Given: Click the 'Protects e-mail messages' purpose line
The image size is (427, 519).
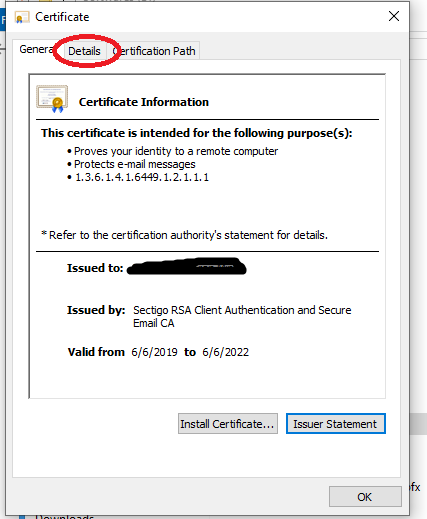Looking at the screenshot, I should (x=134, y=164).
